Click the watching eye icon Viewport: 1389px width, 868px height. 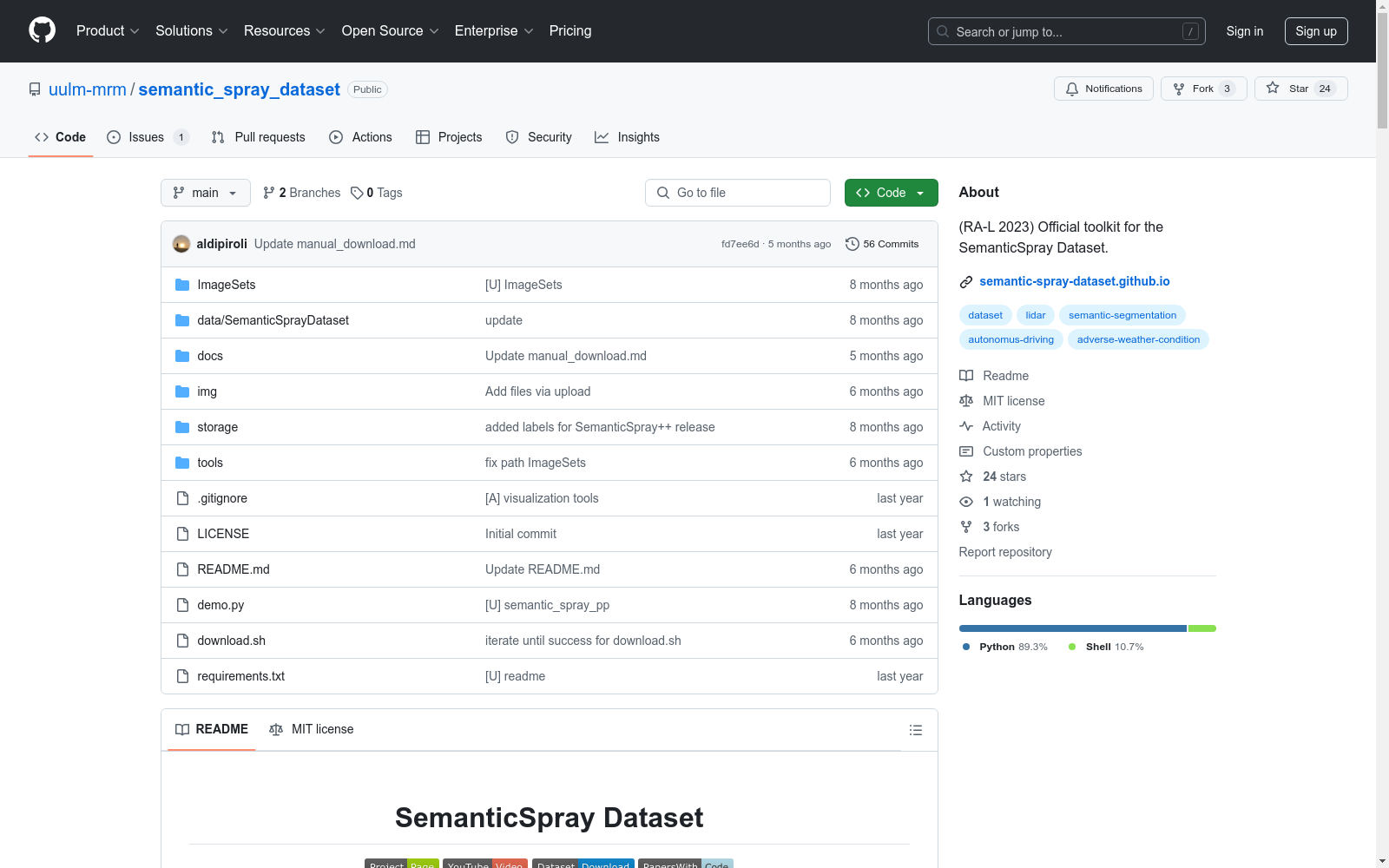point(966,502)
